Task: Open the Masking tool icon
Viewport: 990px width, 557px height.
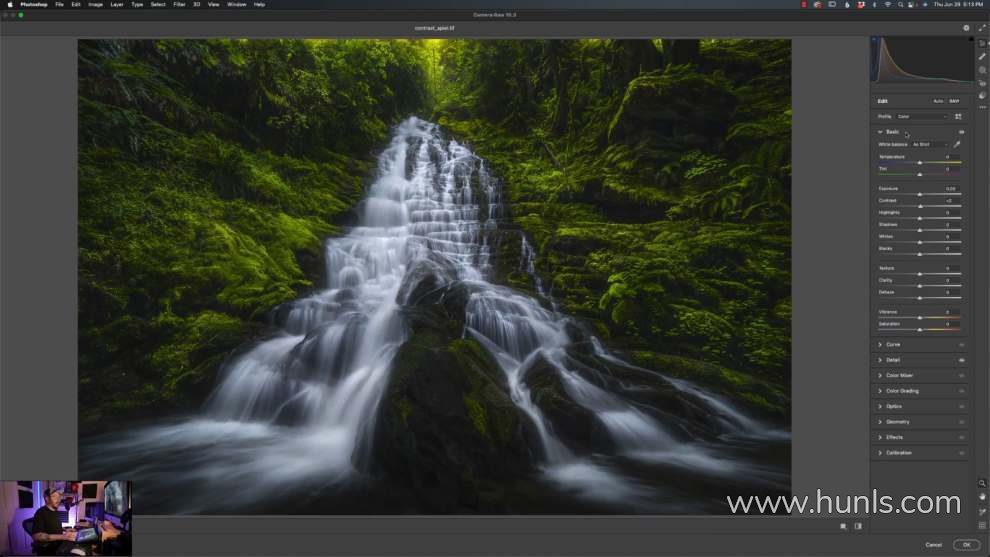Action: pyautogui.click(x=982, y=70)
